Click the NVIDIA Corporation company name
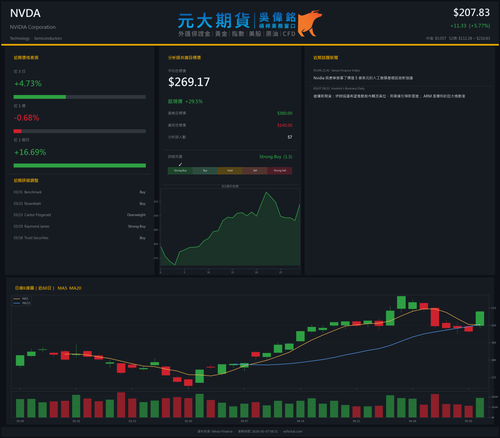The width and height of the screenshot is (500, 438). pyautogui.click(x=33, y=27)
